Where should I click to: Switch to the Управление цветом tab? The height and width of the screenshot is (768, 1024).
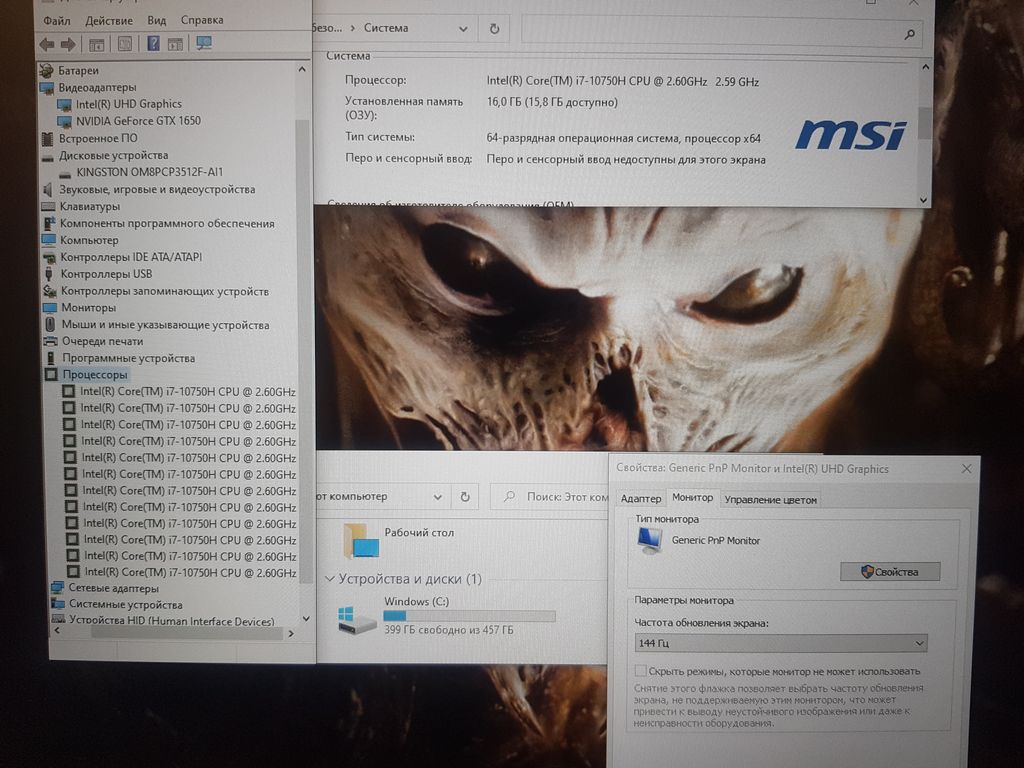(771, 500)
